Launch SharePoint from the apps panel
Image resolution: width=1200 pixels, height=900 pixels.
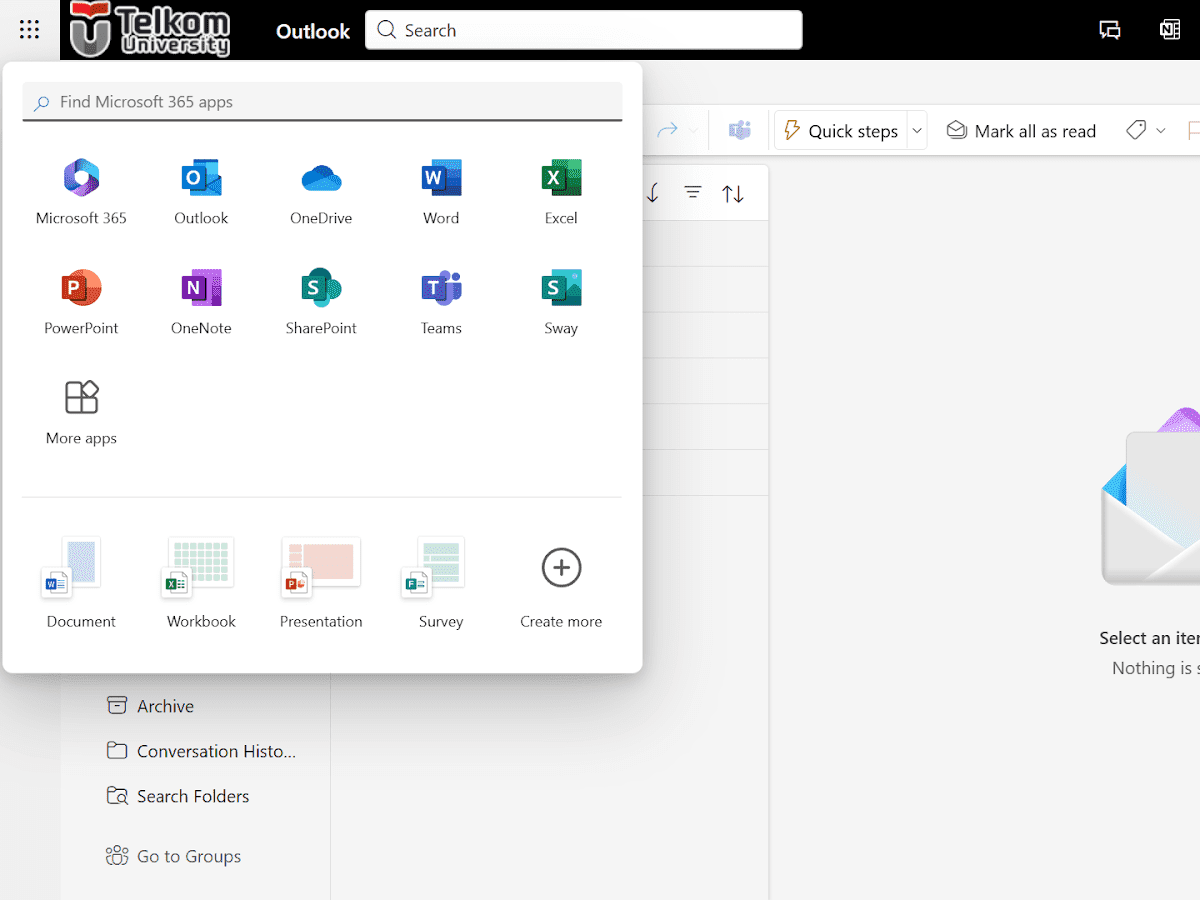[x=321, y=290]
